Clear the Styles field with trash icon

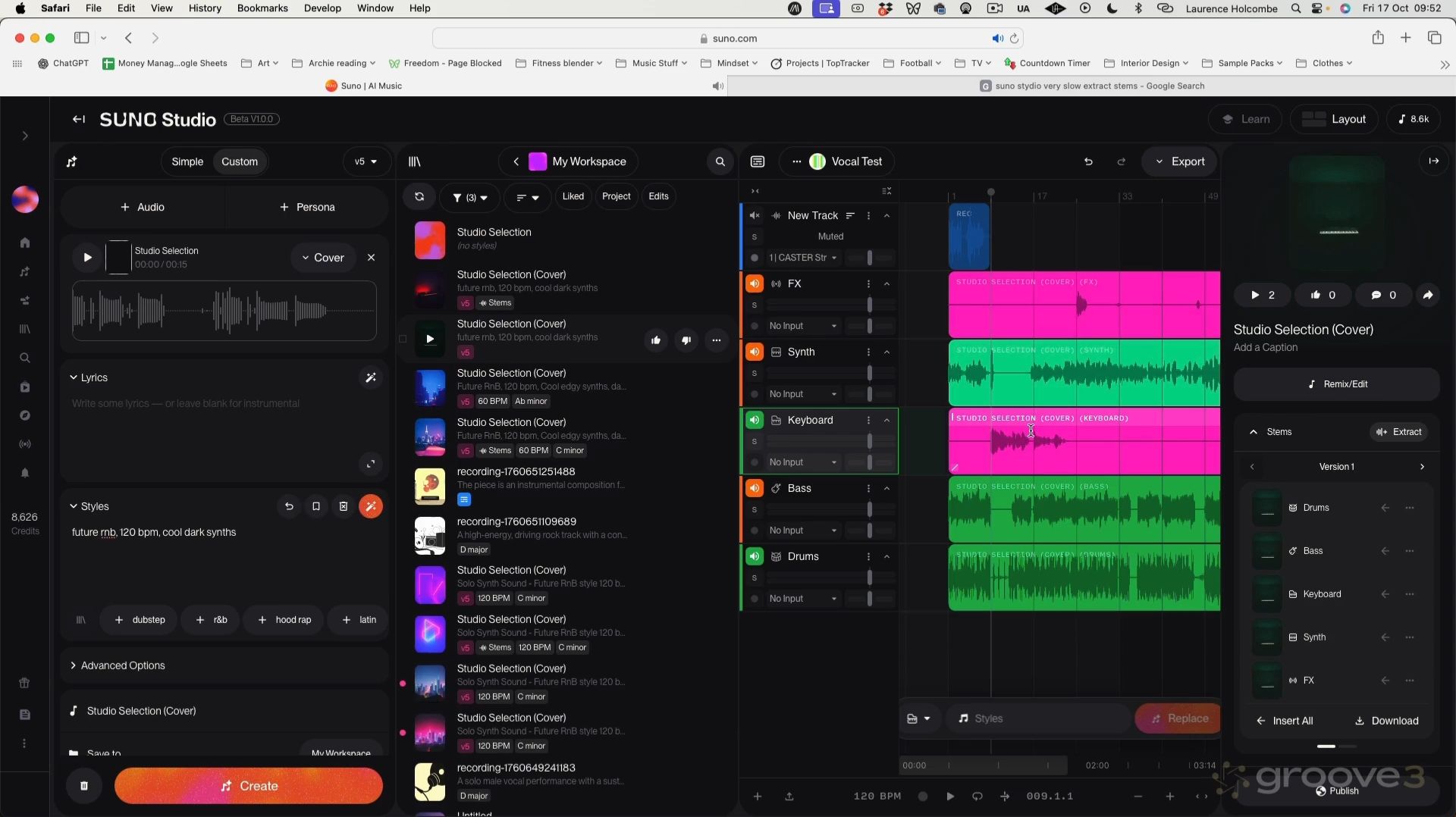[344, 506]
